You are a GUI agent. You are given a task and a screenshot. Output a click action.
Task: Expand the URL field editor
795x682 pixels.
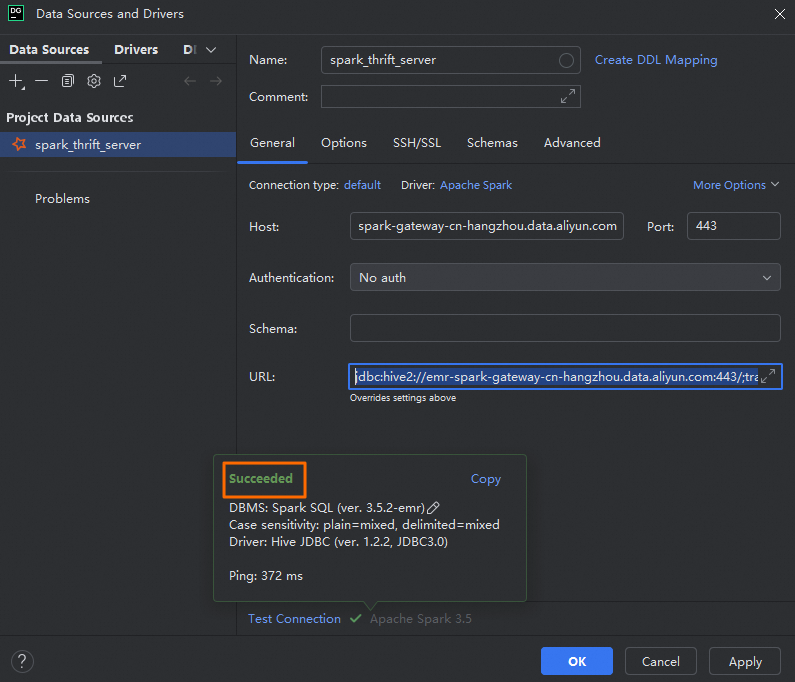tap(768, 376)
